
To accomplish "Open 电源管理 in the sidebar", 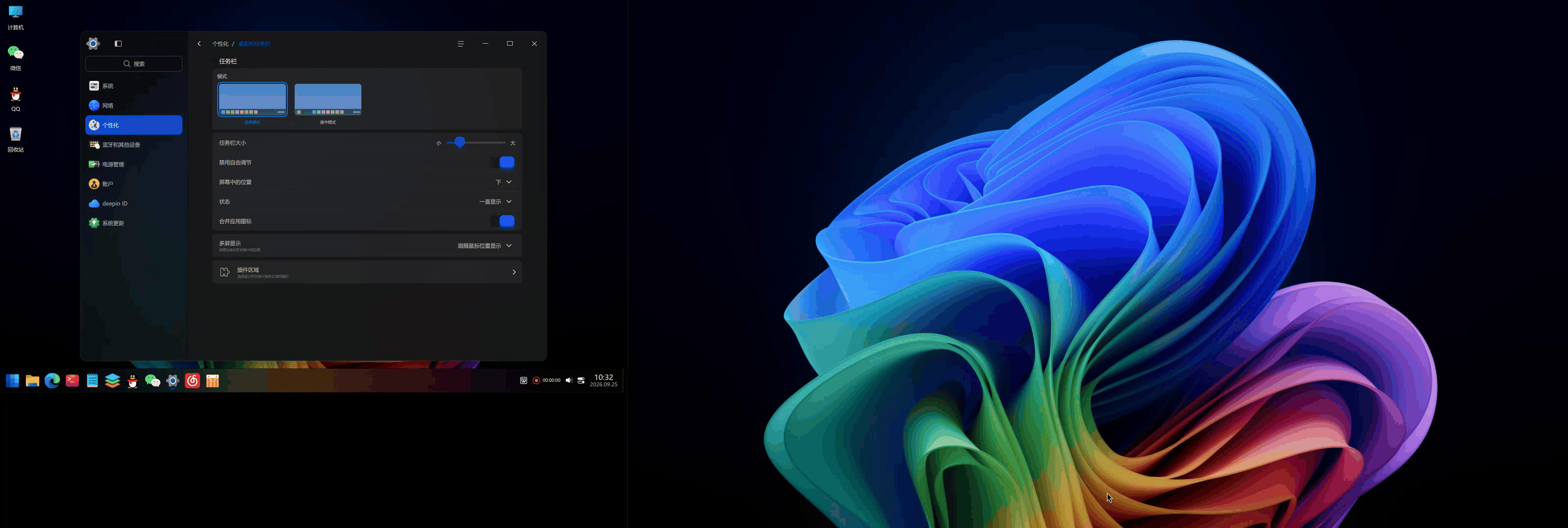I will tap(134, 164).
